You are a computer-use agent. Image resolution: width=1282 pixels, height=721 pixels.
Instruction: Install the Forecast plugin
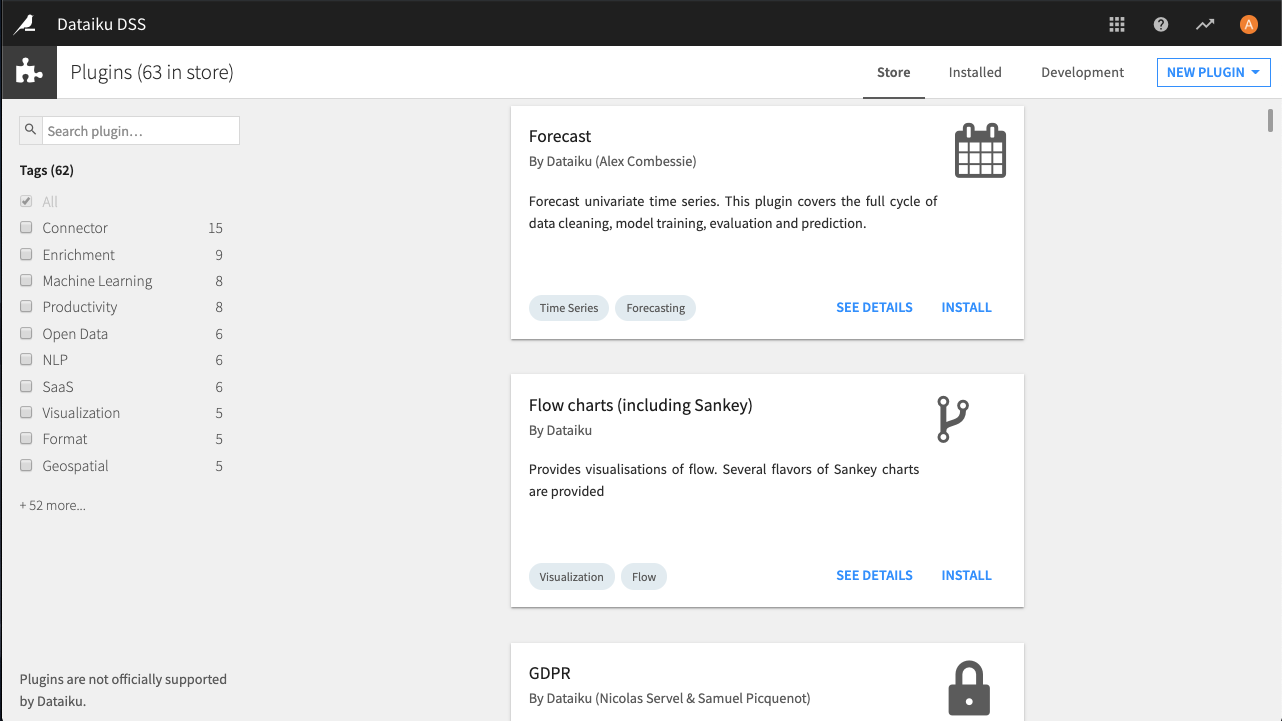coord(966,307)
